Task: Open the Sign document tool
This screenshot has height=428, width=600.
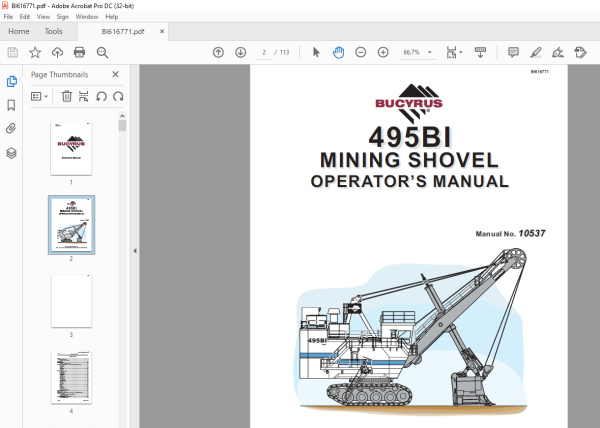Action: tap(558, 52)
